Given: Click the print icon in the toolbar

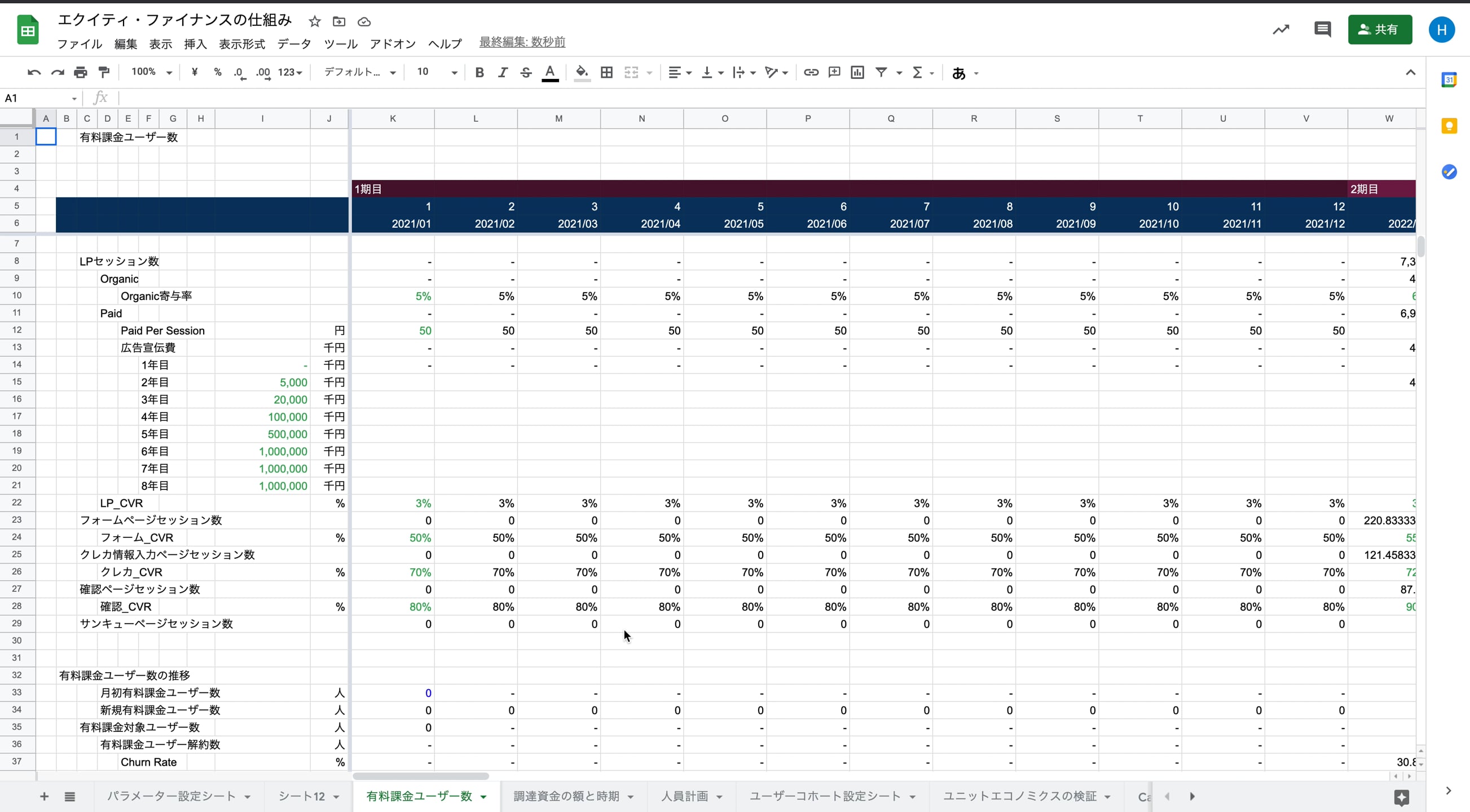Looking at the screenshot, I should [81, 73].
